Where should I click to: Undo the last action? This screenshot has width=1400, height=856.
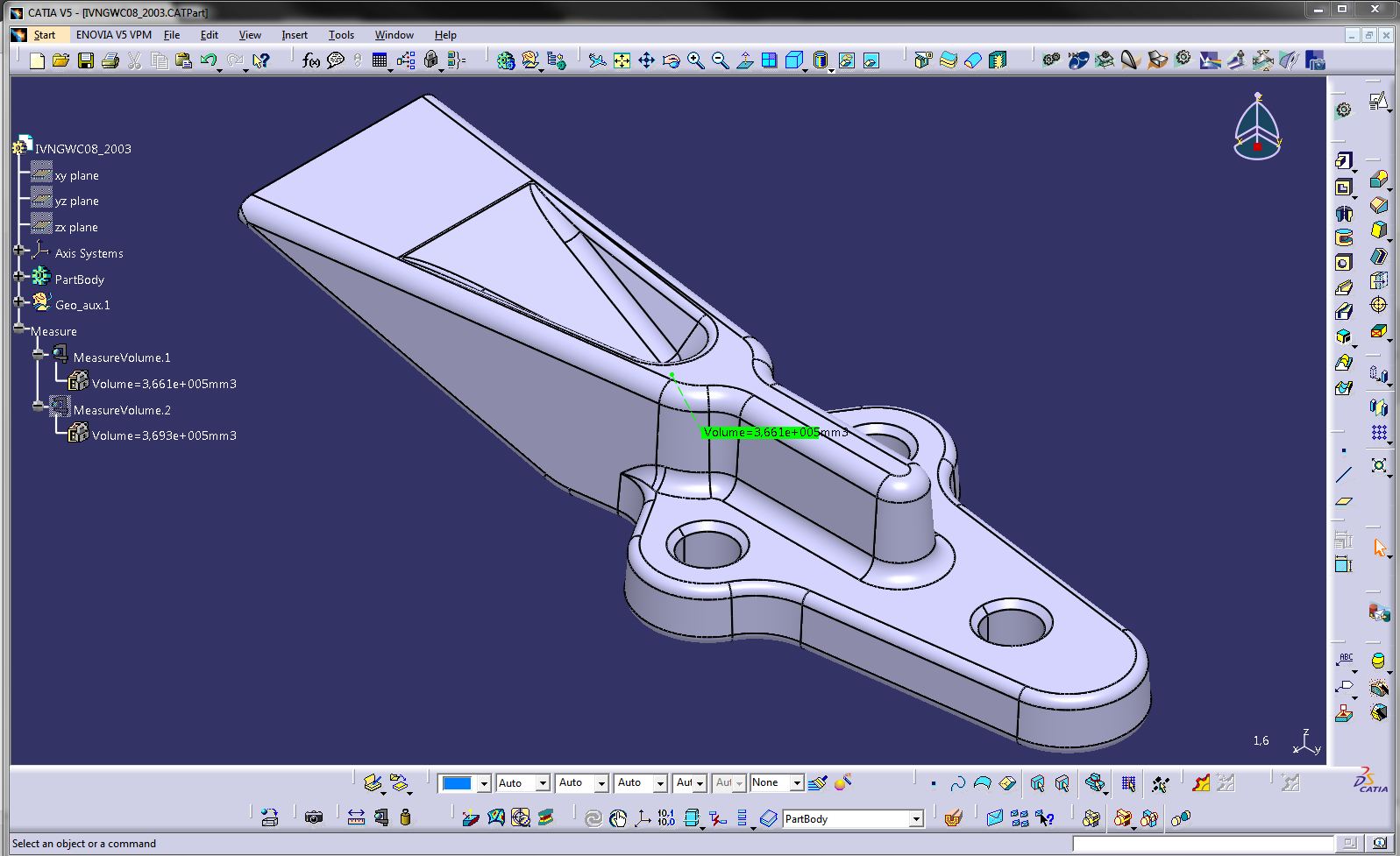click(x=208, y=60)
